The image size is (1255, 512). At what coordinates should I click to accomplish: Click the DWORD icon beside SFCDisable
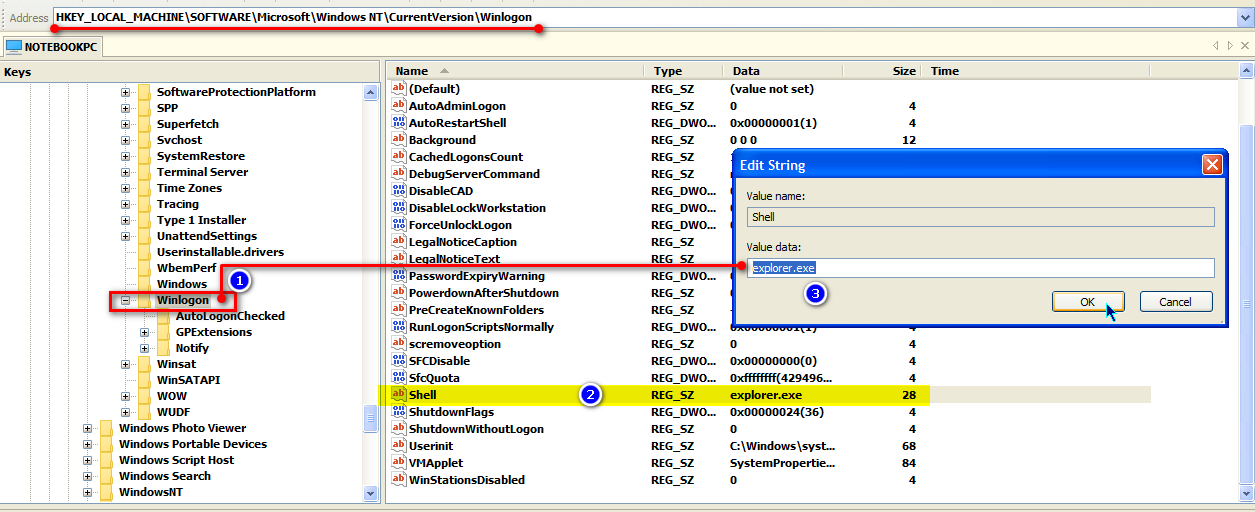398,361
